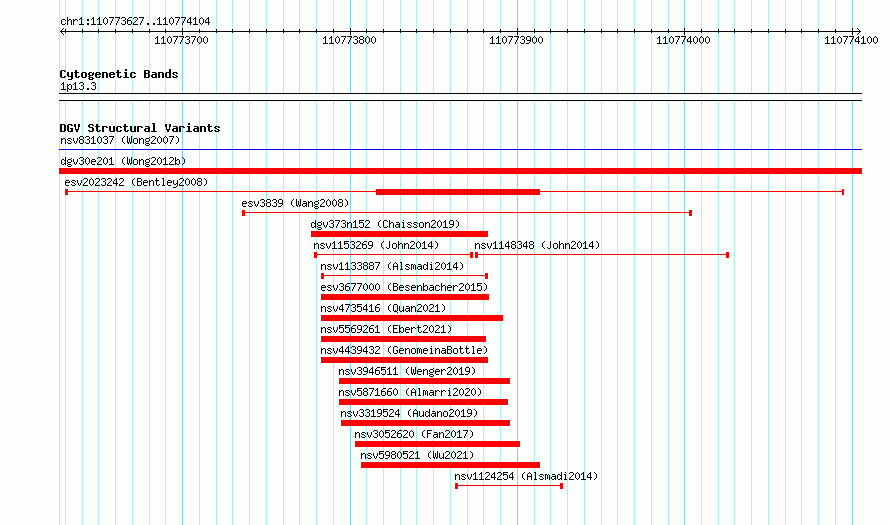Click ruler position 110774000
The height and width of the screenshot is (525, 890).
pos(683,40)
